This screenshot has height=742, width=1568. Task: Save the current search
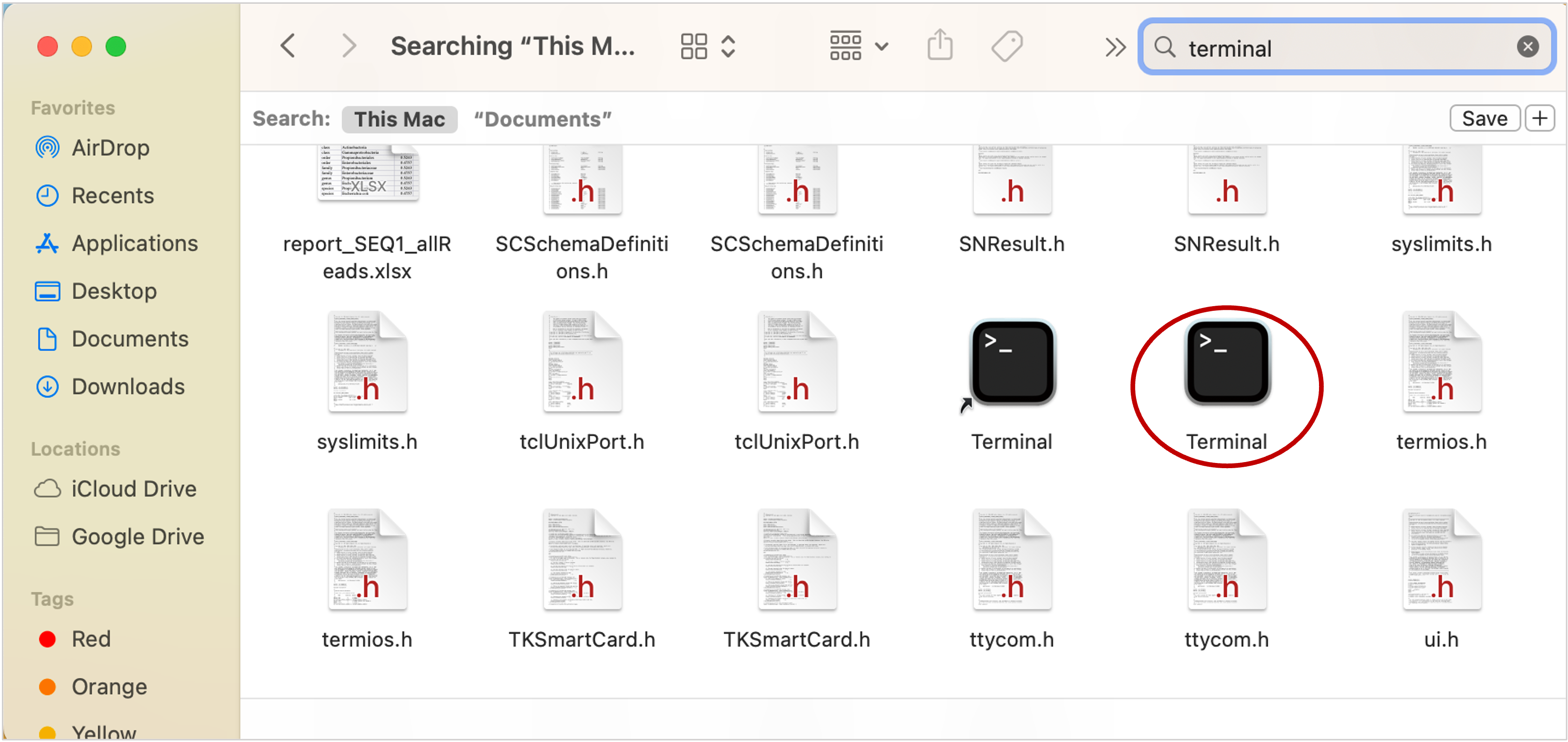(x=1485, y=118)
